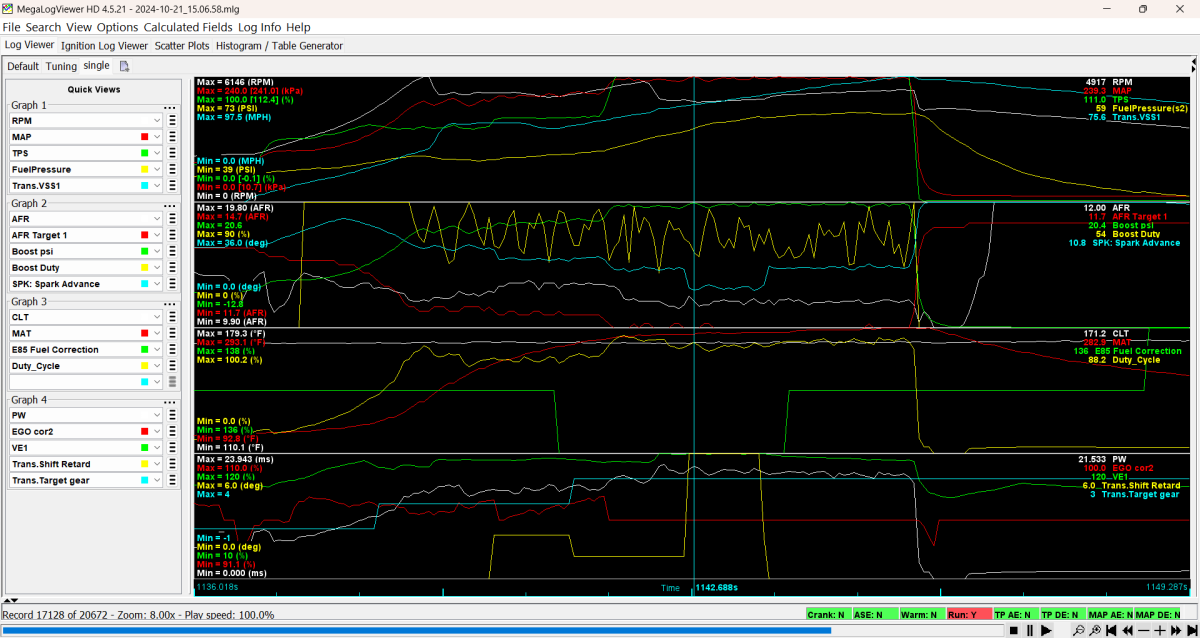Fast forward with the double-right arrow icon
1200x638 pixels.
pyautogui.click(x=1176, y=630)
